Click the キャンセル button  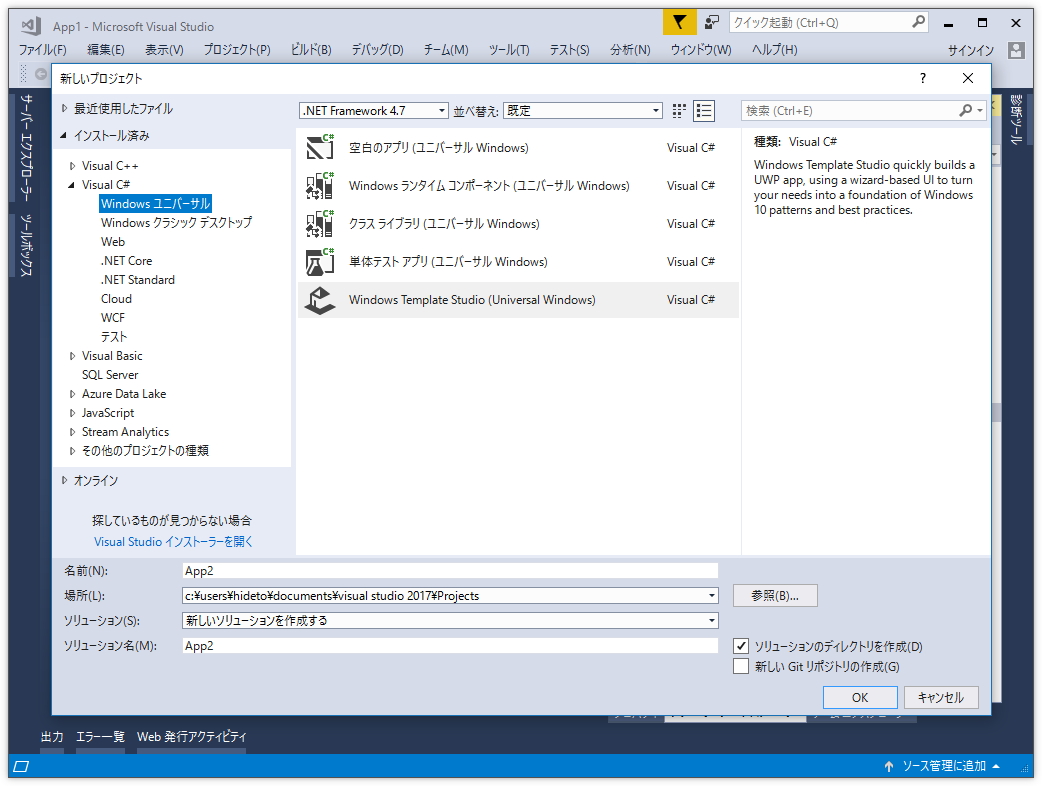tap(941, 698)
